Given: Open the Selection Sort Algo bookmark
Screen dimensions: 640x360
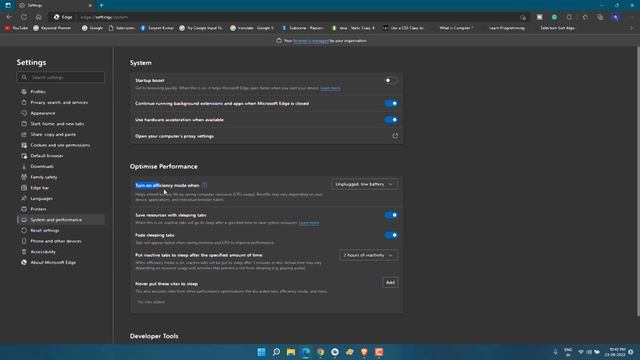Looking at the screenshot, I should [x=557, y=28].
